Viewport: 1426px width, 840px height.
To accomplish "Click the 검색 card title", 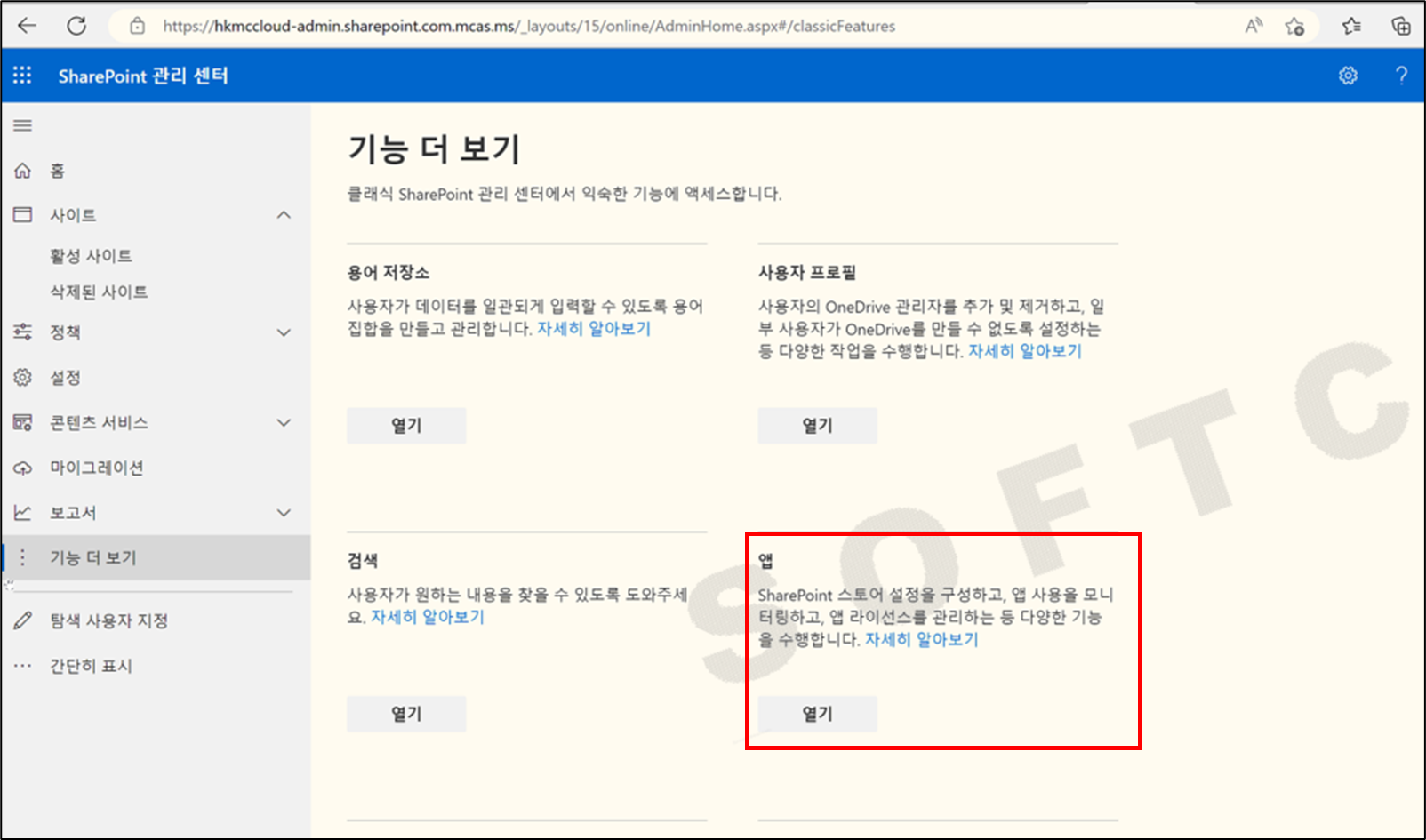I will (363, 561).
